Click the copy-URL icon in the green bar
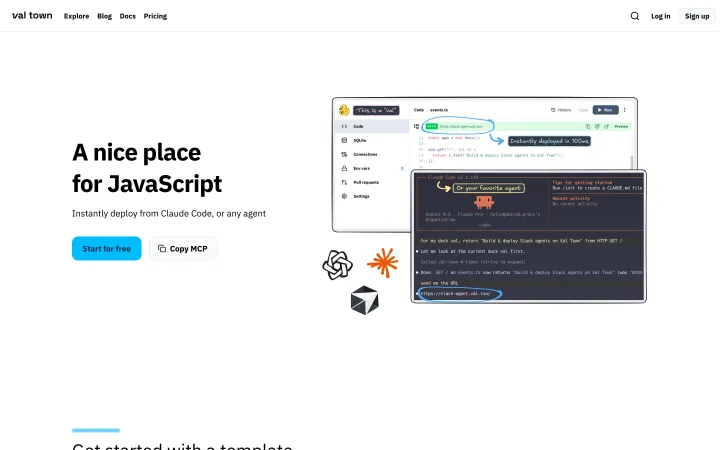 588,126
